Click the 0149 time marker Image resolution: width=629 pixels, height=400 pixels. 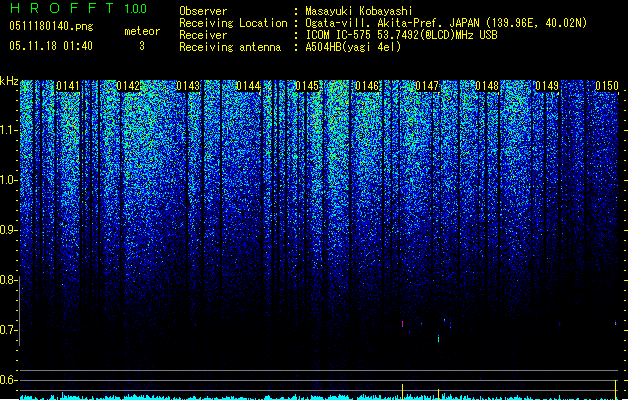547,86
